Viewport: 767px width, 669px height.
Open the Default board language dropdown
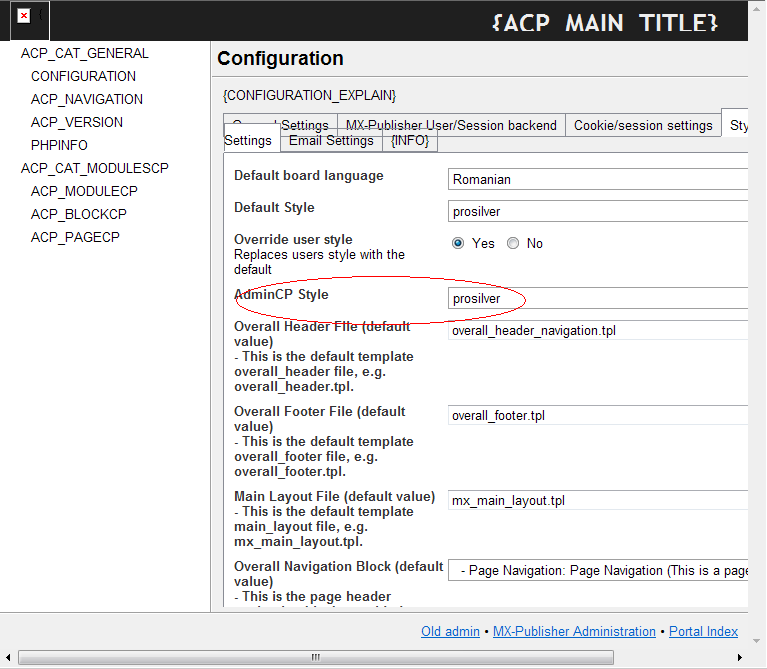pyautogui.click(x=598, y=179)
